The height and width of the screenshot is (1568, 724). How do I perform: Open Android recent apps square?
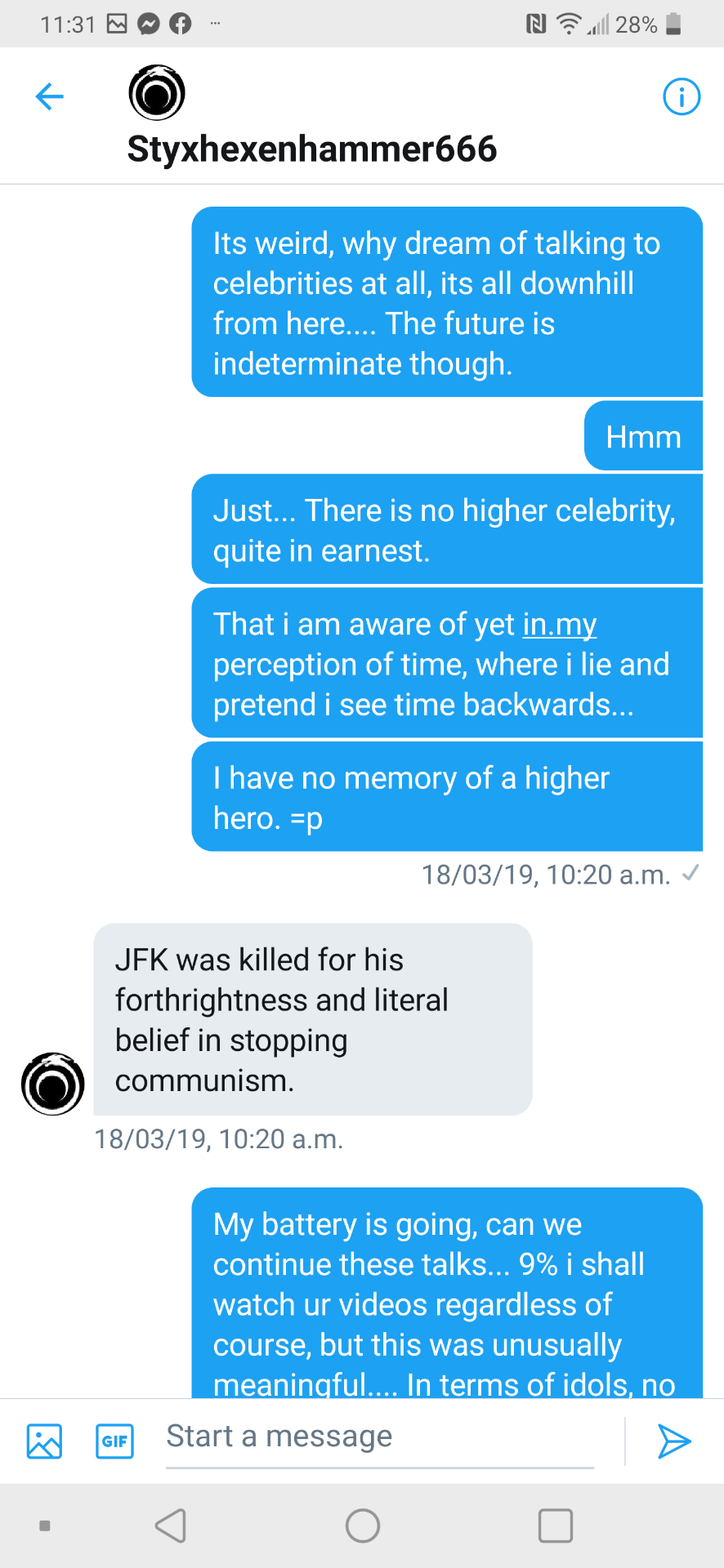pos(556,1525)
